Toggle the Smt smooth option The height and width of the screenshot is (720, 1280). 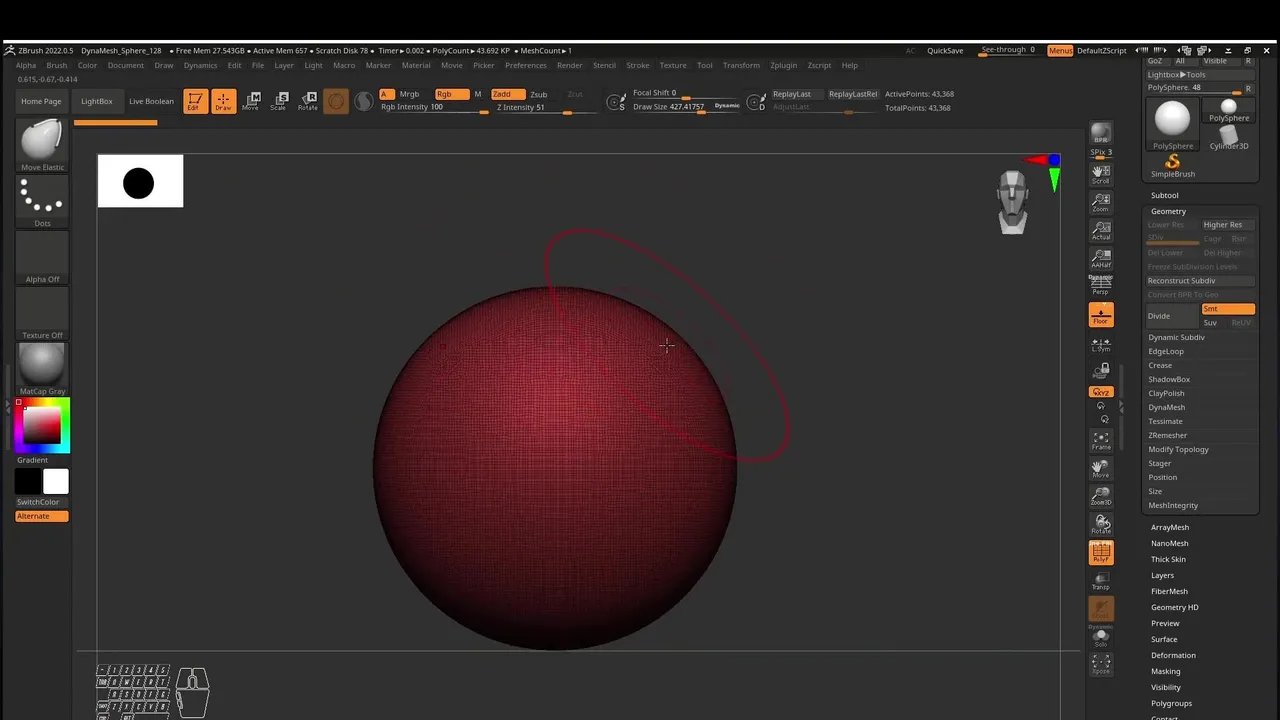(x=1228, y=309)
